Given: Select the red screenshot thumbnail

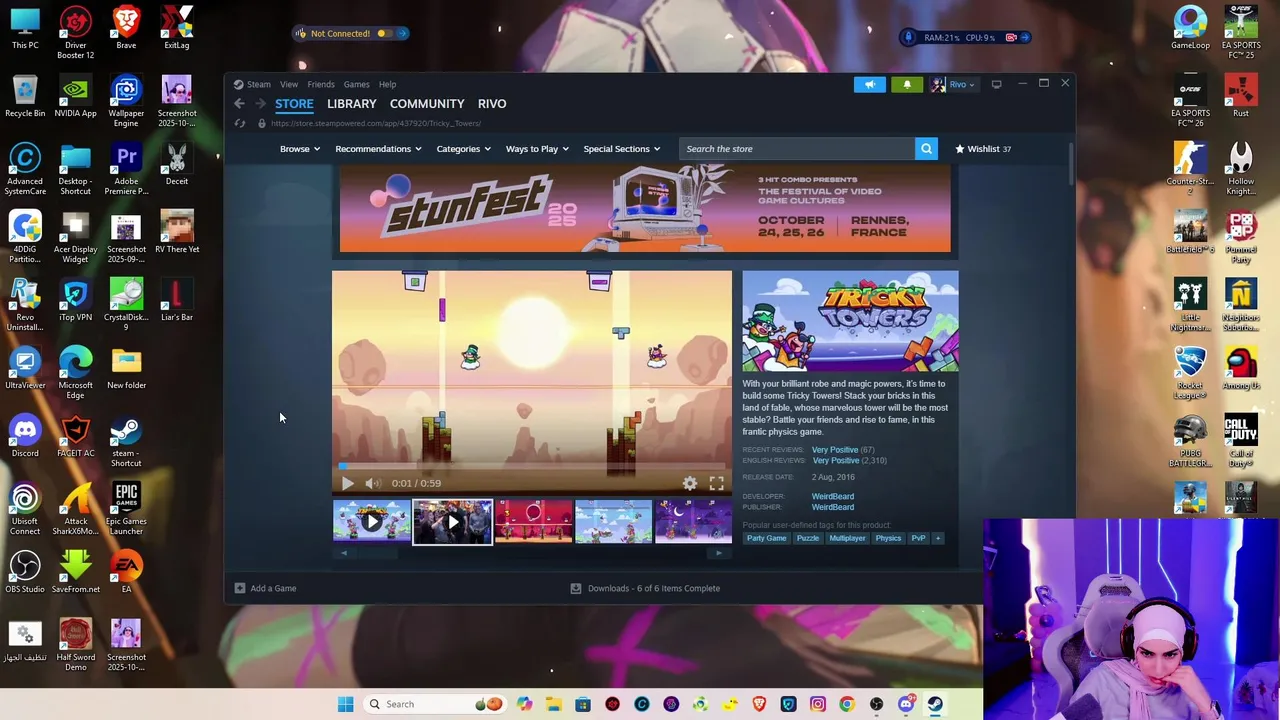Looking at the screenshot, I should (533, 522).
